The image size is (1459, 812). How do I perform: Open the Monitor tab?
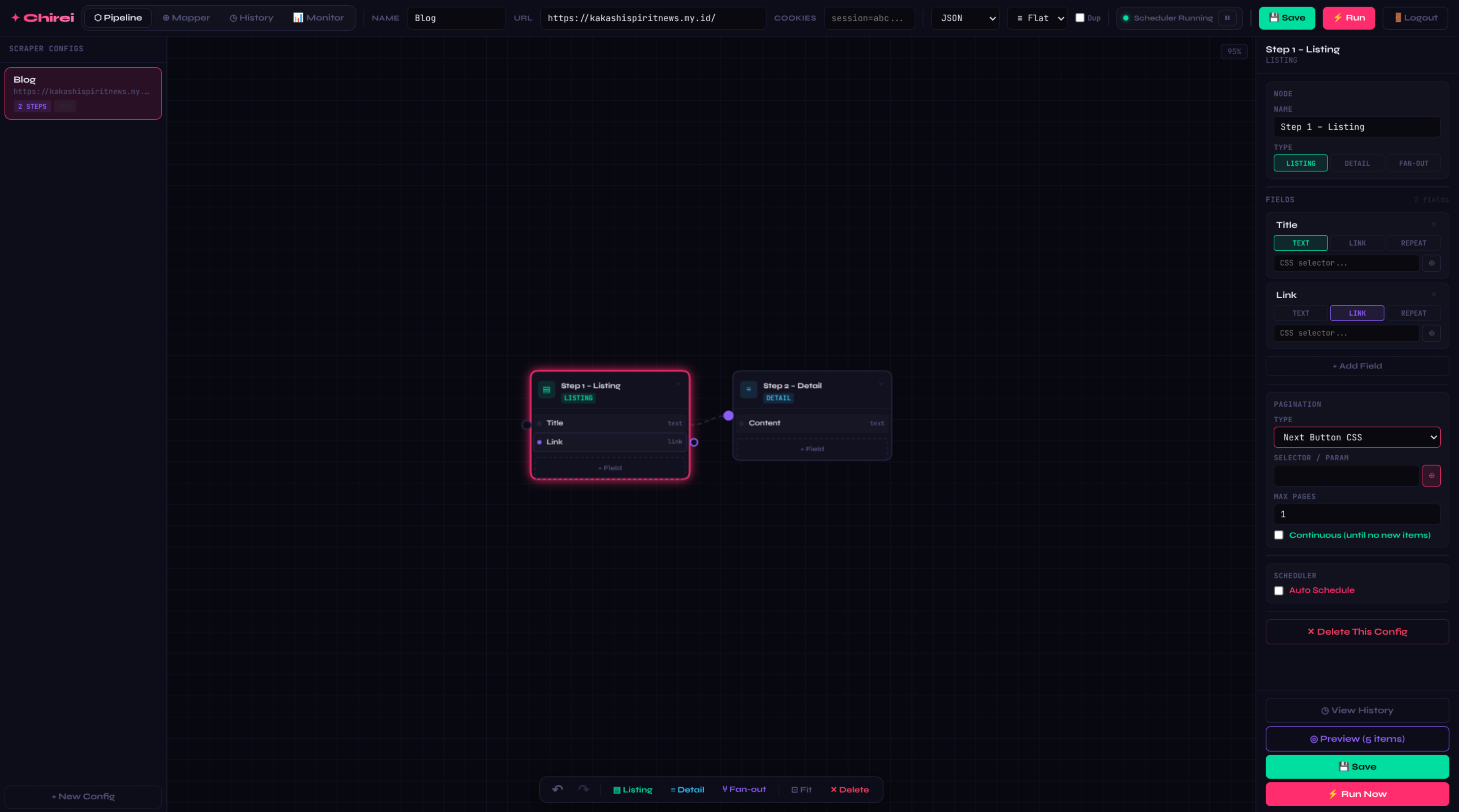318,17
